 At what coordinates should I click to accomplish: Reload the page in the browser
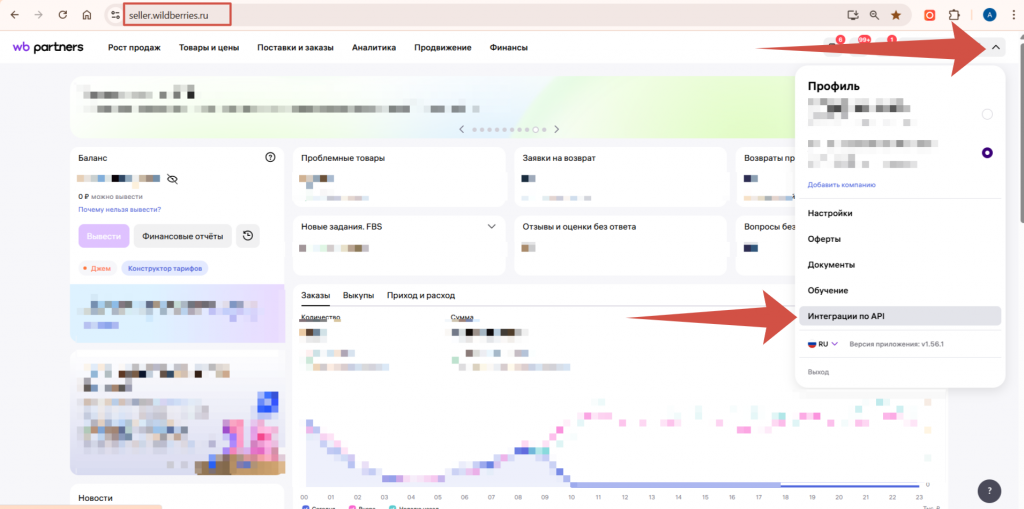63,15
